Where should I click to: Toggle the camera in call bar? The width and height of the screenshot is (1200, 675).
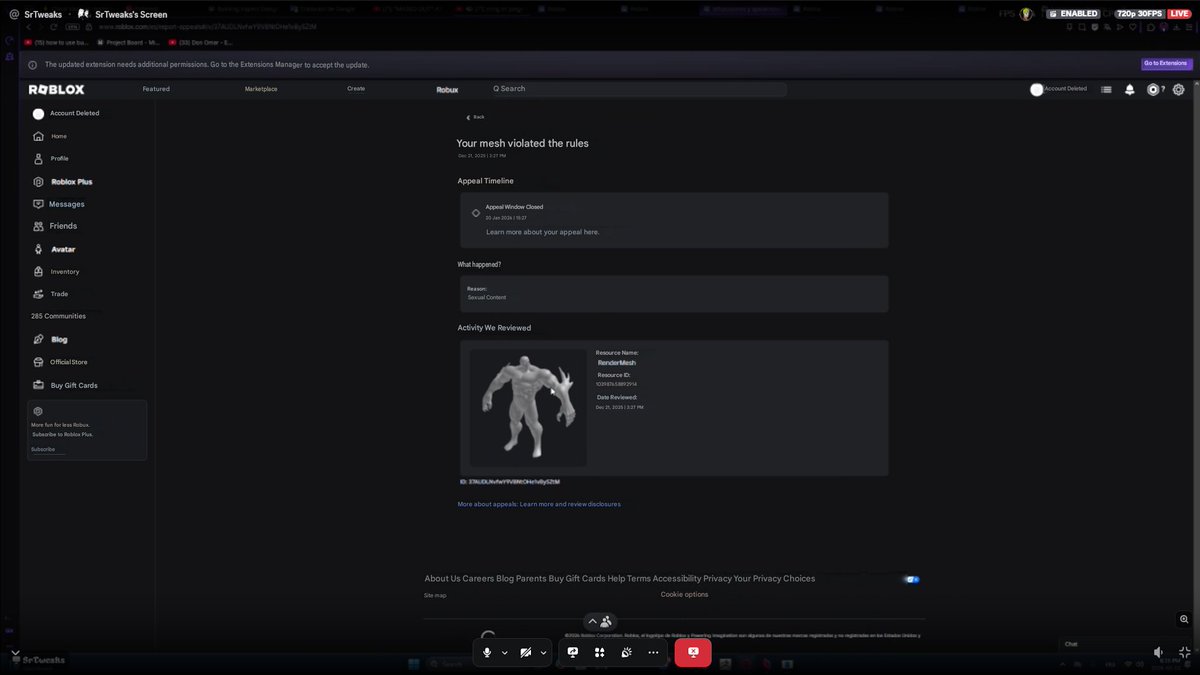coord(526,652)
